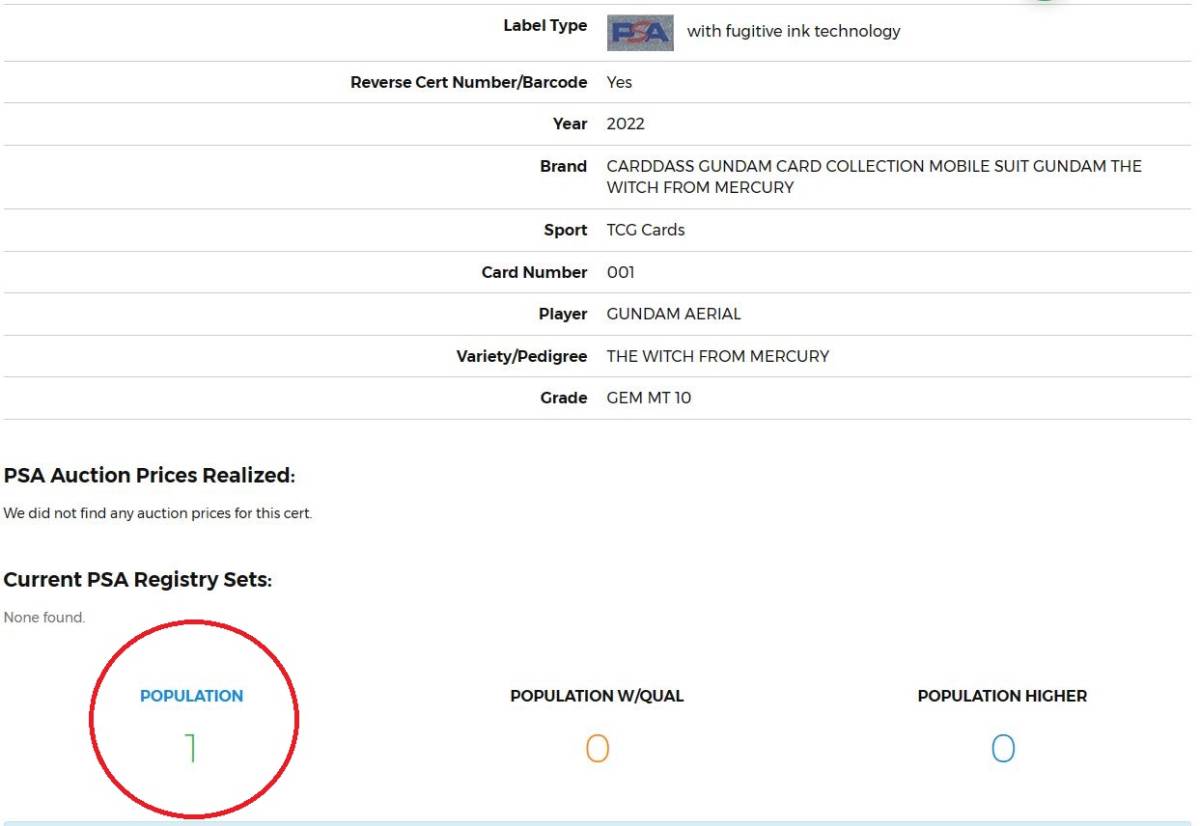Screen dimensions: 1200x826
Task: Click the blue Population Higher value 0
Action: (1002, 749)
